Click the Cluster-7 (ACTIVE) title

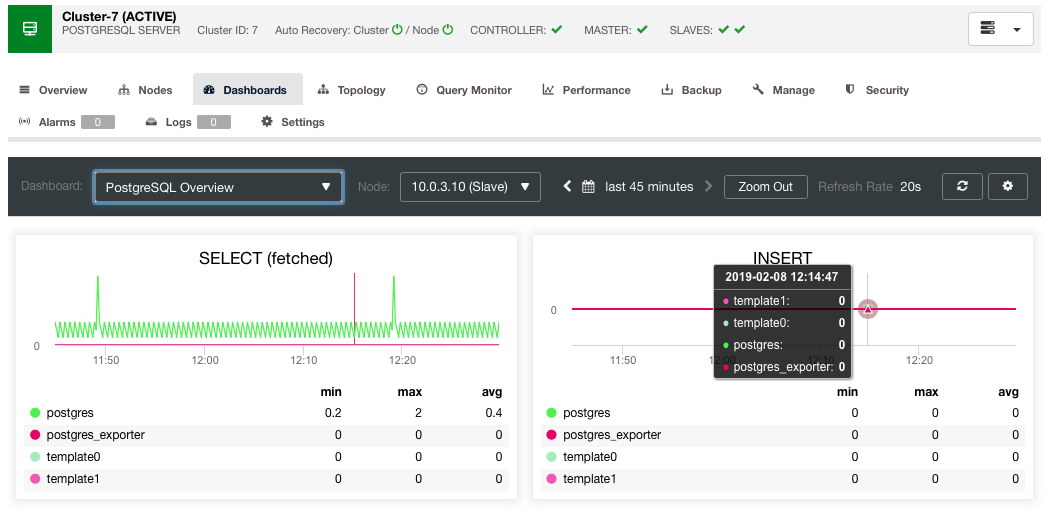119,17
